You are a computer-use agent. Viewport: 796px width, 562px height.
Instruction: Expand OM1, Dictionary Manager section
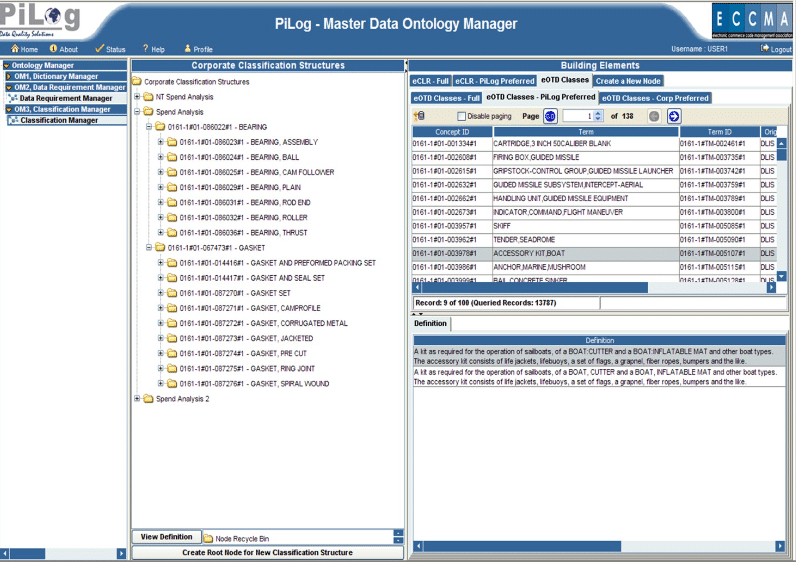9,76
